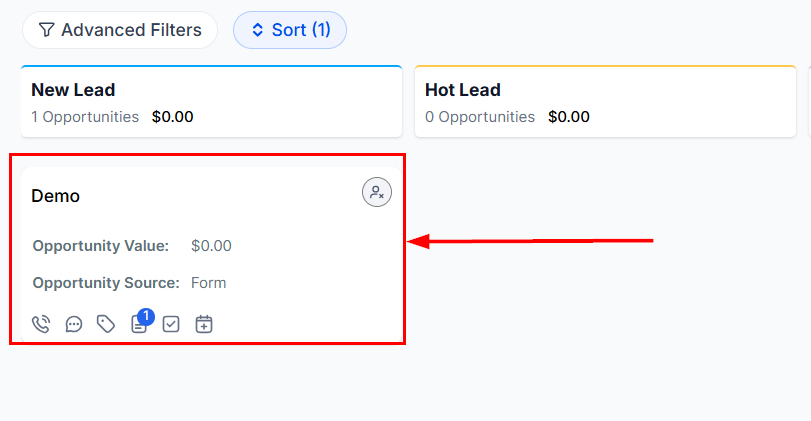Open notes icon with badge 1
This screenshot has width=811, height=421.
click(139, 325)
